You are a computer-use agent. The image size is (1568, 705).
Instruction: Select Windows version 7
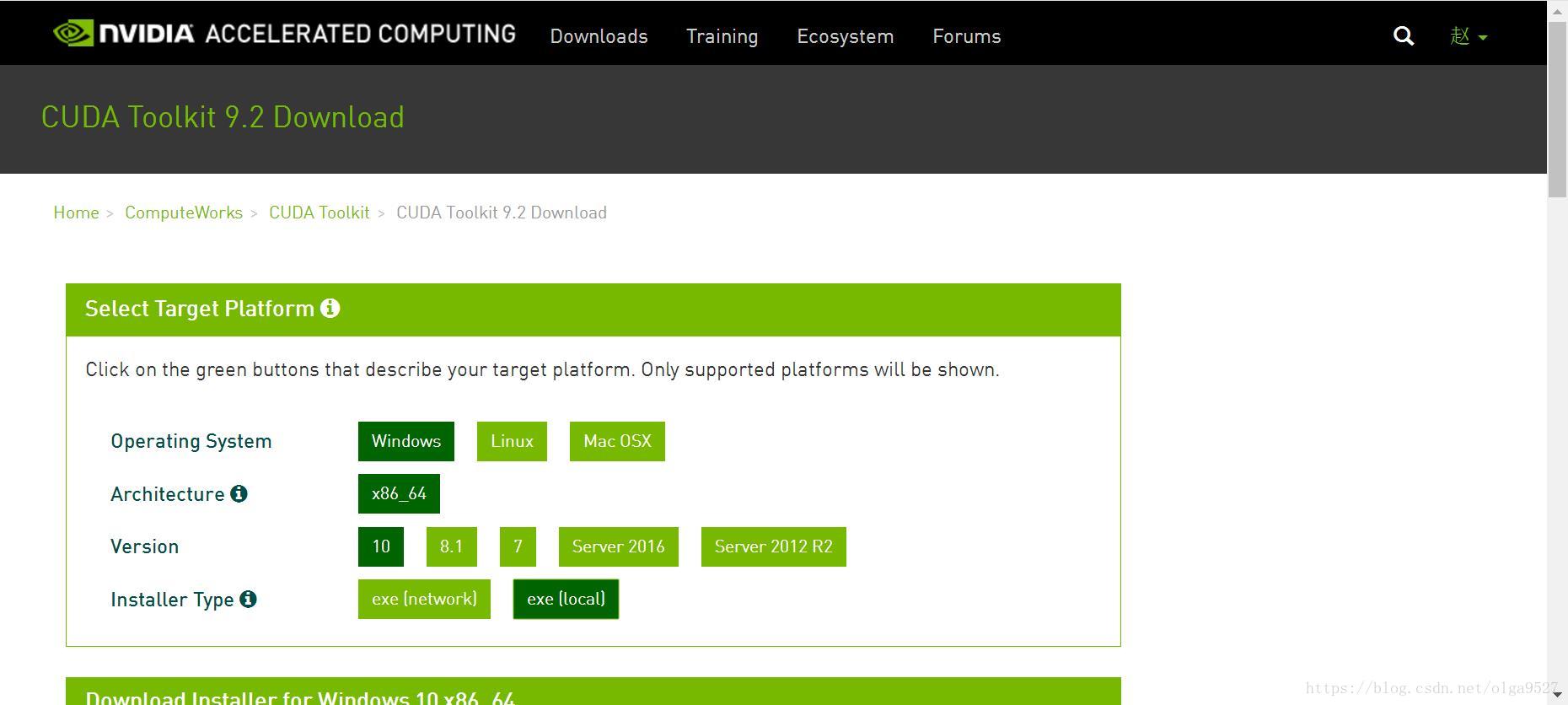518,546
